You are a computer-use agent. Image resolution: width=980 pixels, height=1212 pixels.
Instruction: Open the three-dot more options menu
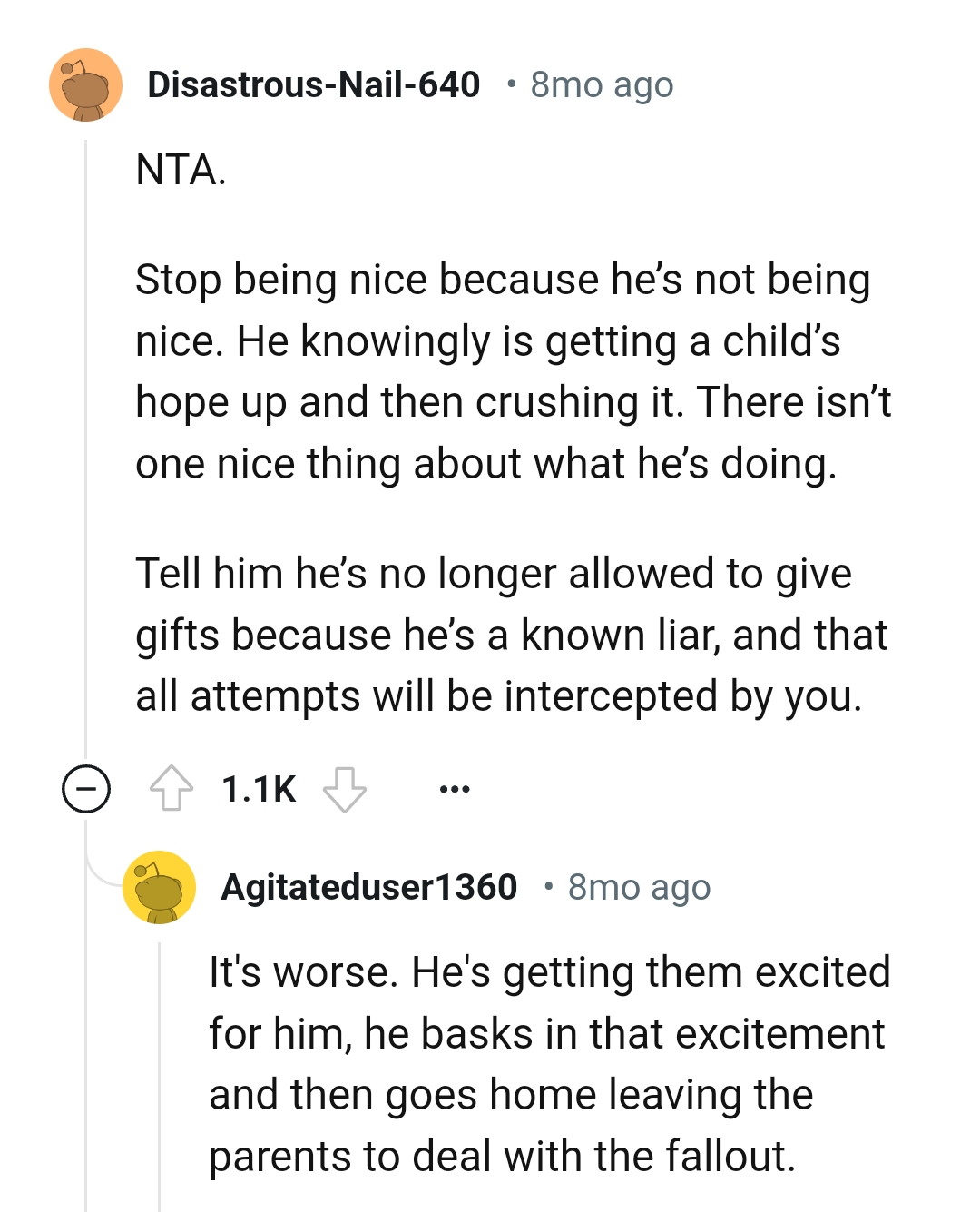pyautogui.click(x=454, y=789)
